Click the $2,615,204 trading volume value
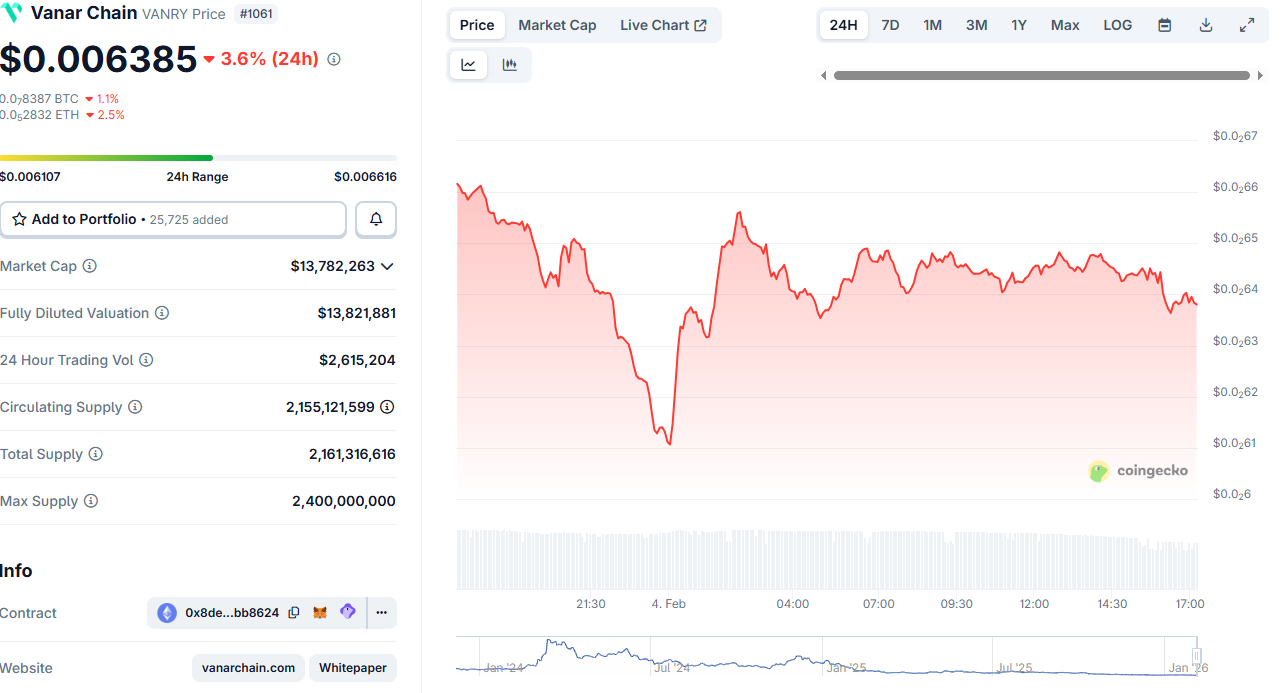Image resolution: width=1282 pixels, height=693 pixels. [x=358, y=360]
